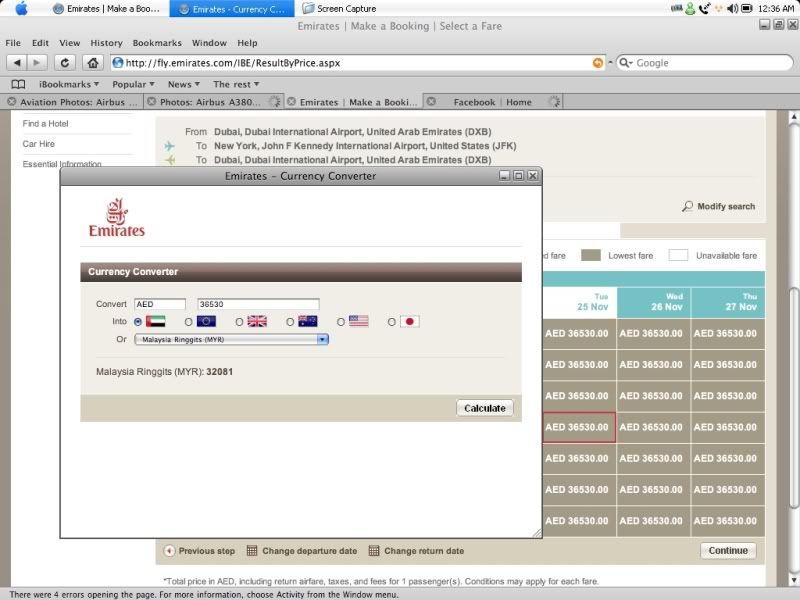Open the Help menu
This screenshot has width=800, height=600.
(247, 43)
